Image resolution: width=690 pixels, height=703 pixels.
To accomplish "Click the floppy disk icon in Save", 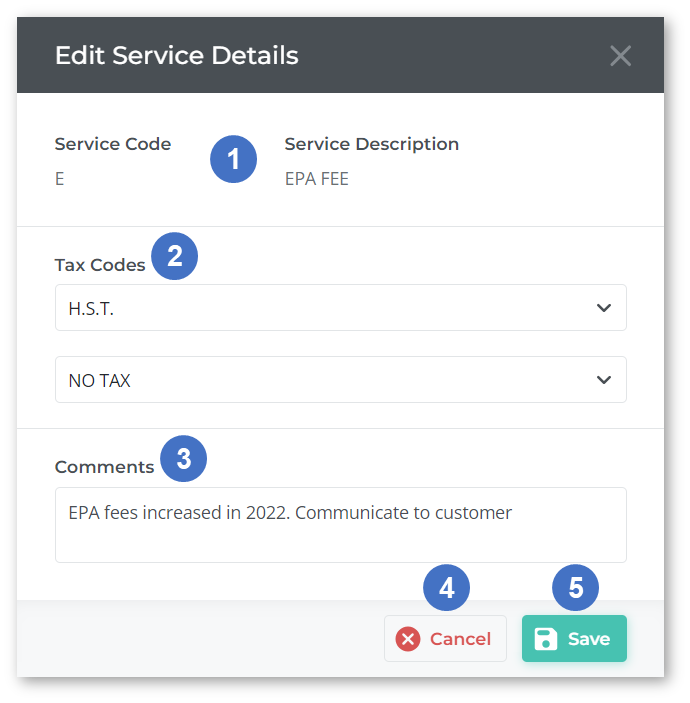I will (546, 639).
